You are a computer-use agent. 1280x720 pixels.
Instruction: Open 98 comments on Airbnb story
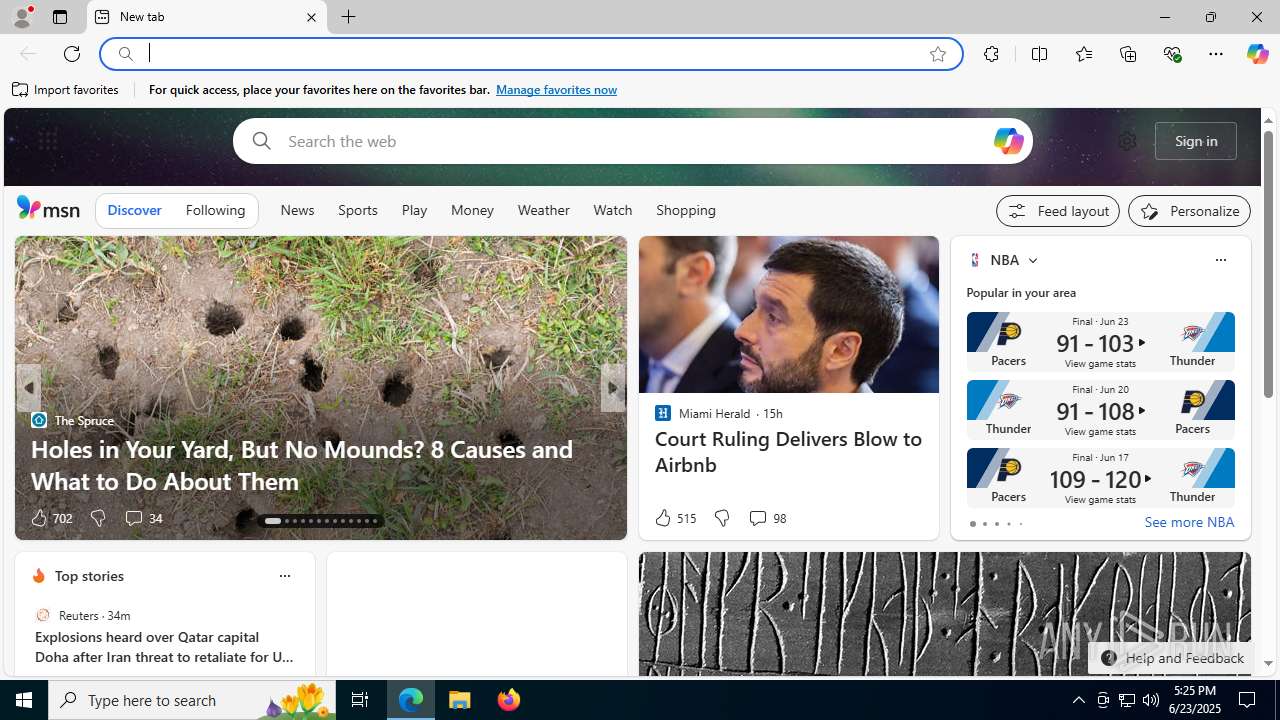tap(767, 518)
